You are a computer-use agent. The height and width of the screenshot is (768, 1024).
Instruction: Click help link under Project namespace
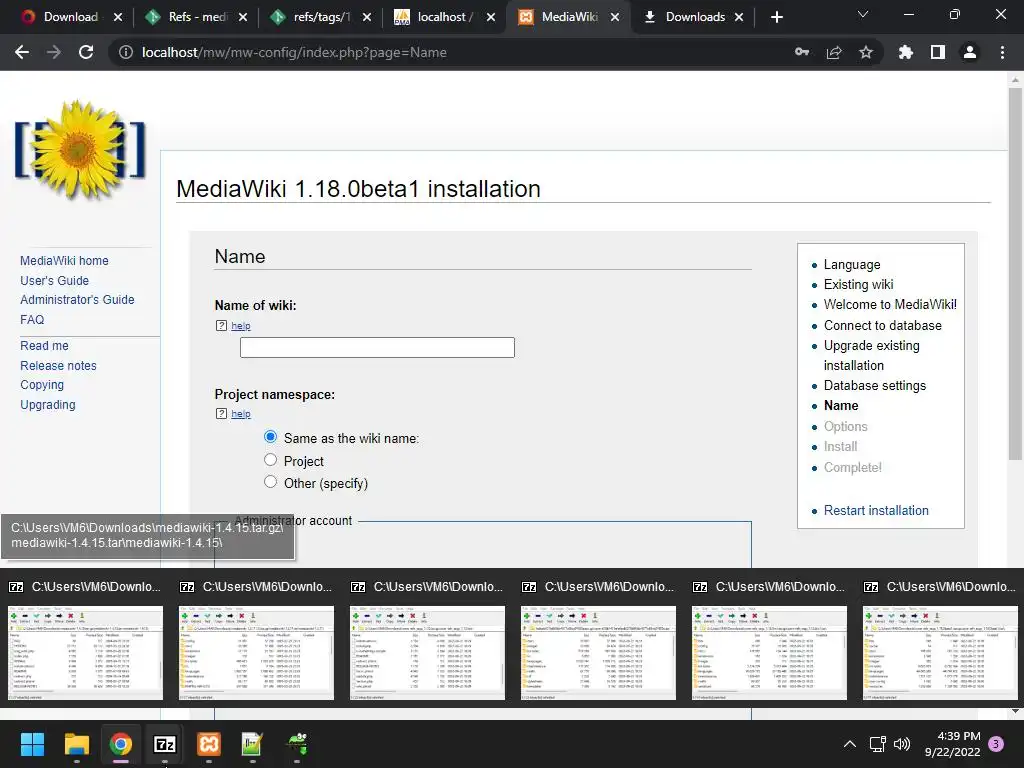pyautogui.click(x=240, y=413)
